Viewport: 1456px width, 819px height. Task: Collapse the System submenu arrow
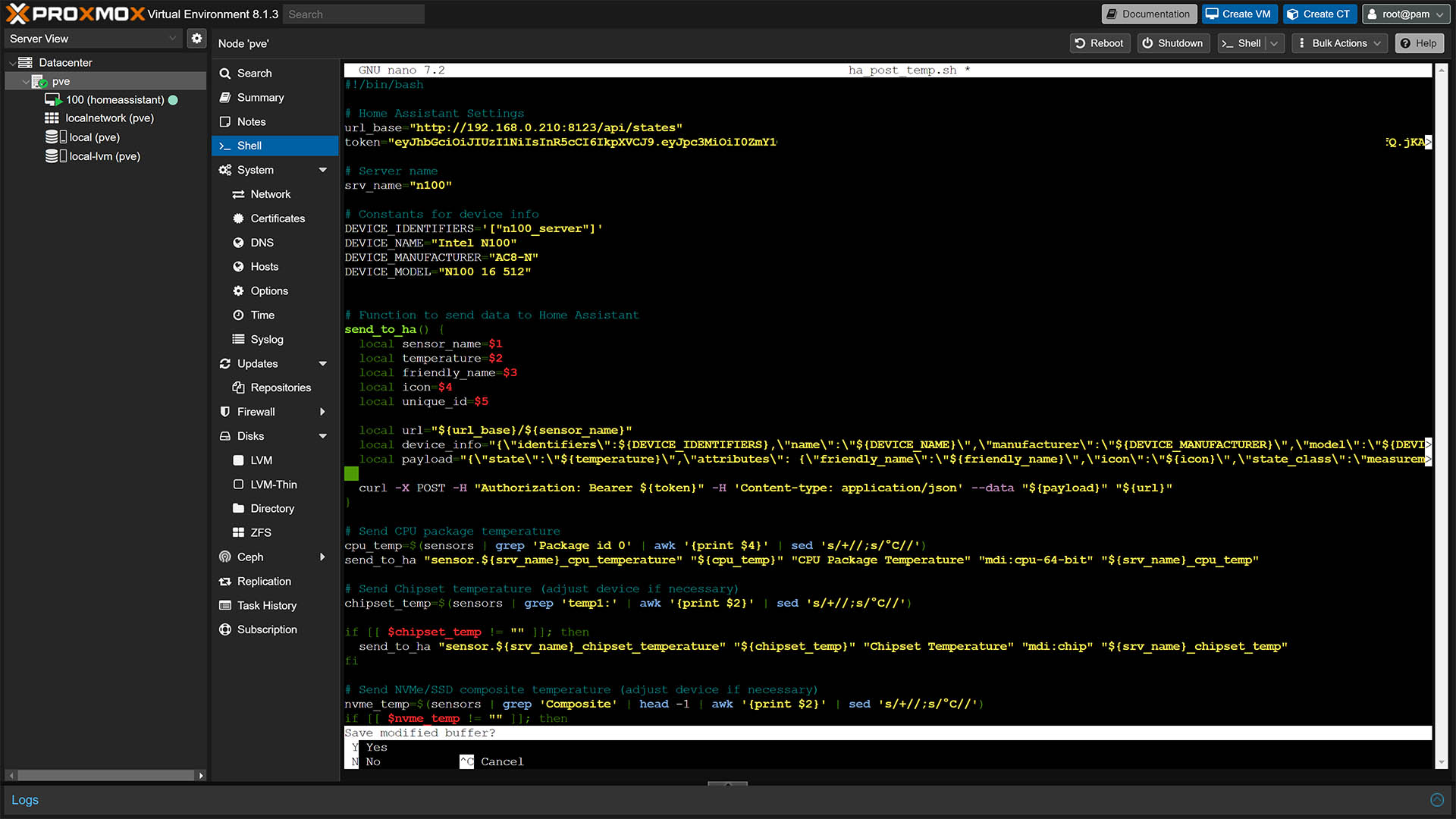(x=323, y=170)
